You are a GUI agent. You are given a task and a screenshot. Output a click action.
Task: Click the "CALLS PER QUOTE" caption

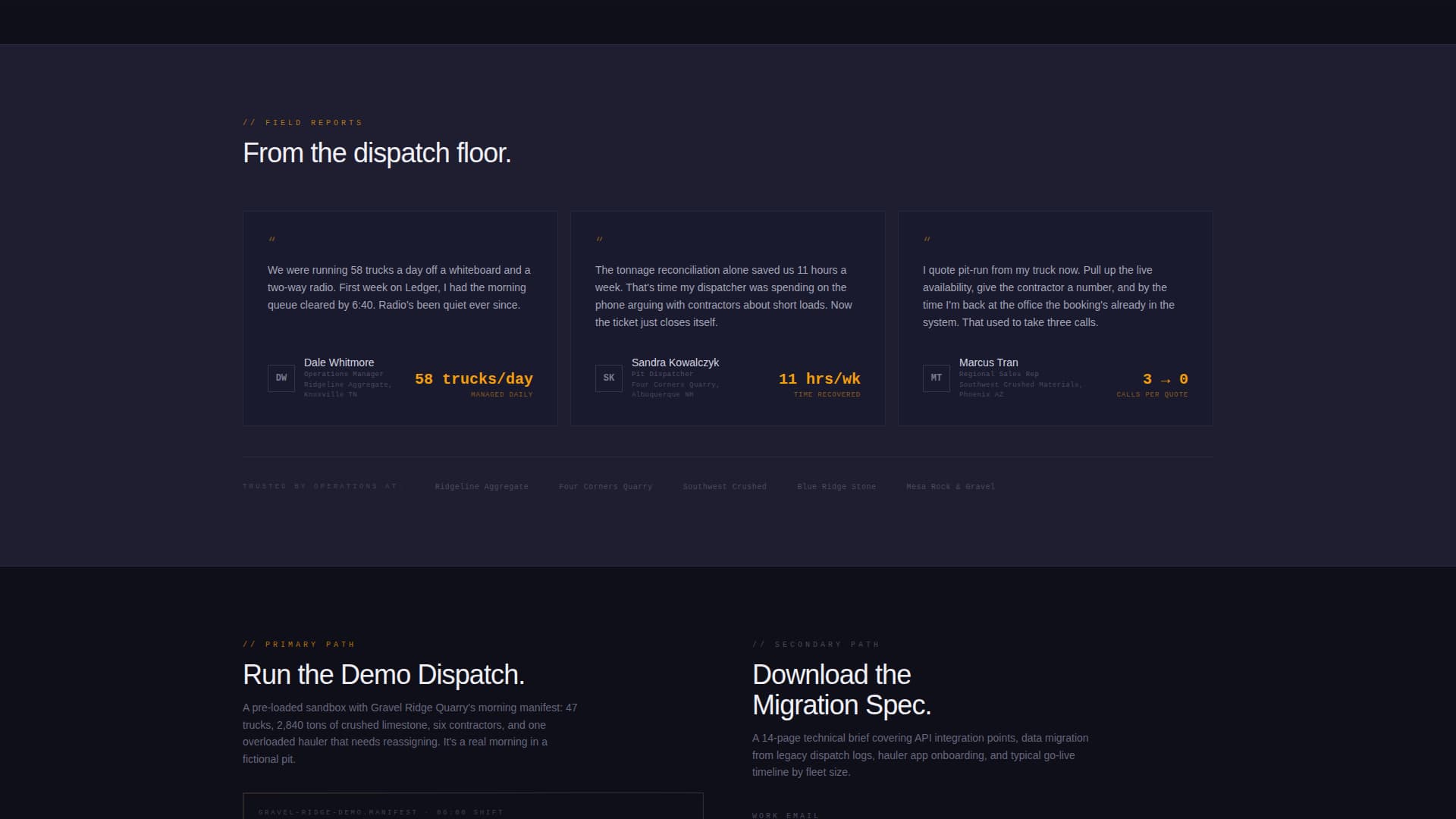(1153, 394)
